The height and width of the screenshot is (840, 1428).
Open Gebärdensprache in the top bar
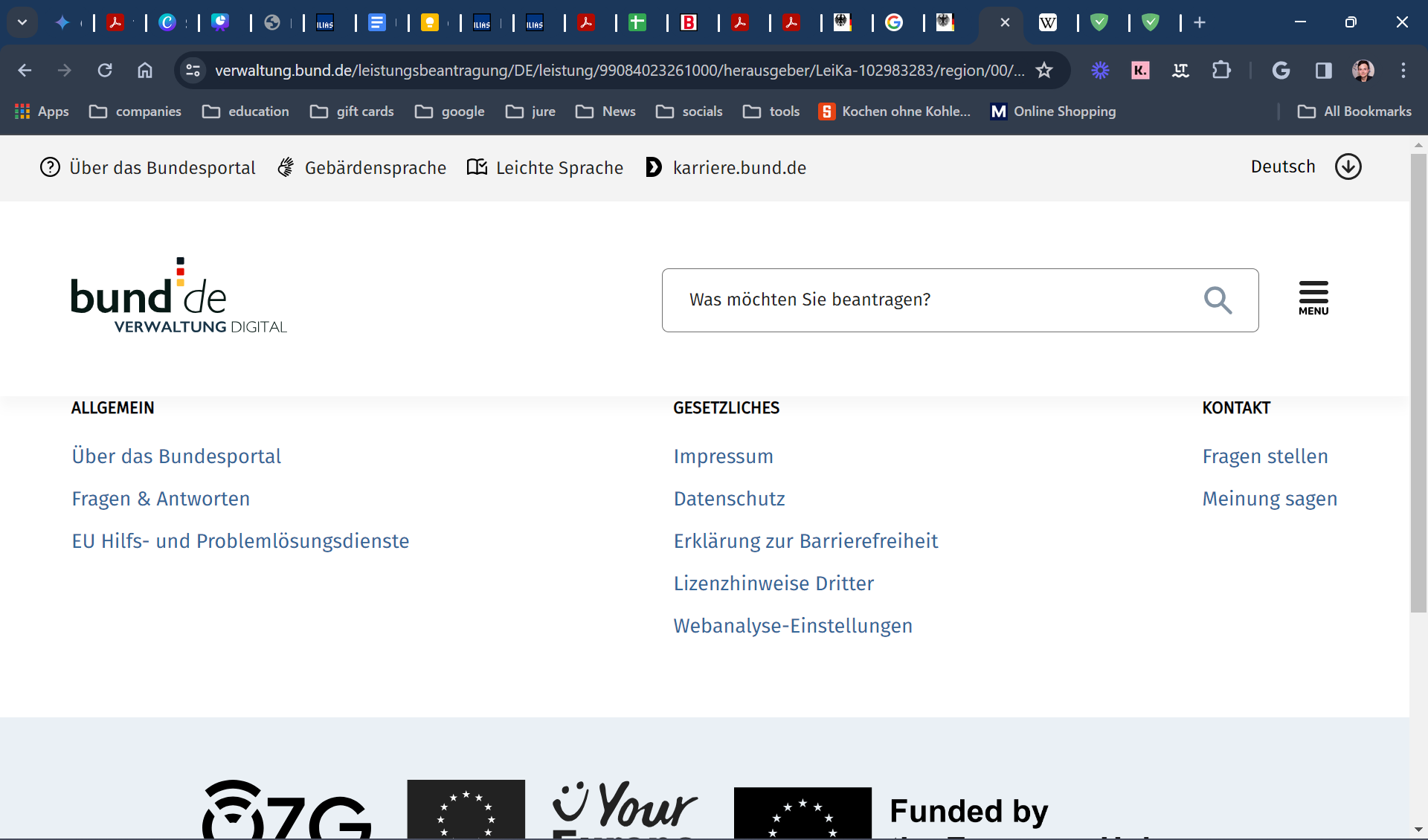(x=361, y=167)
